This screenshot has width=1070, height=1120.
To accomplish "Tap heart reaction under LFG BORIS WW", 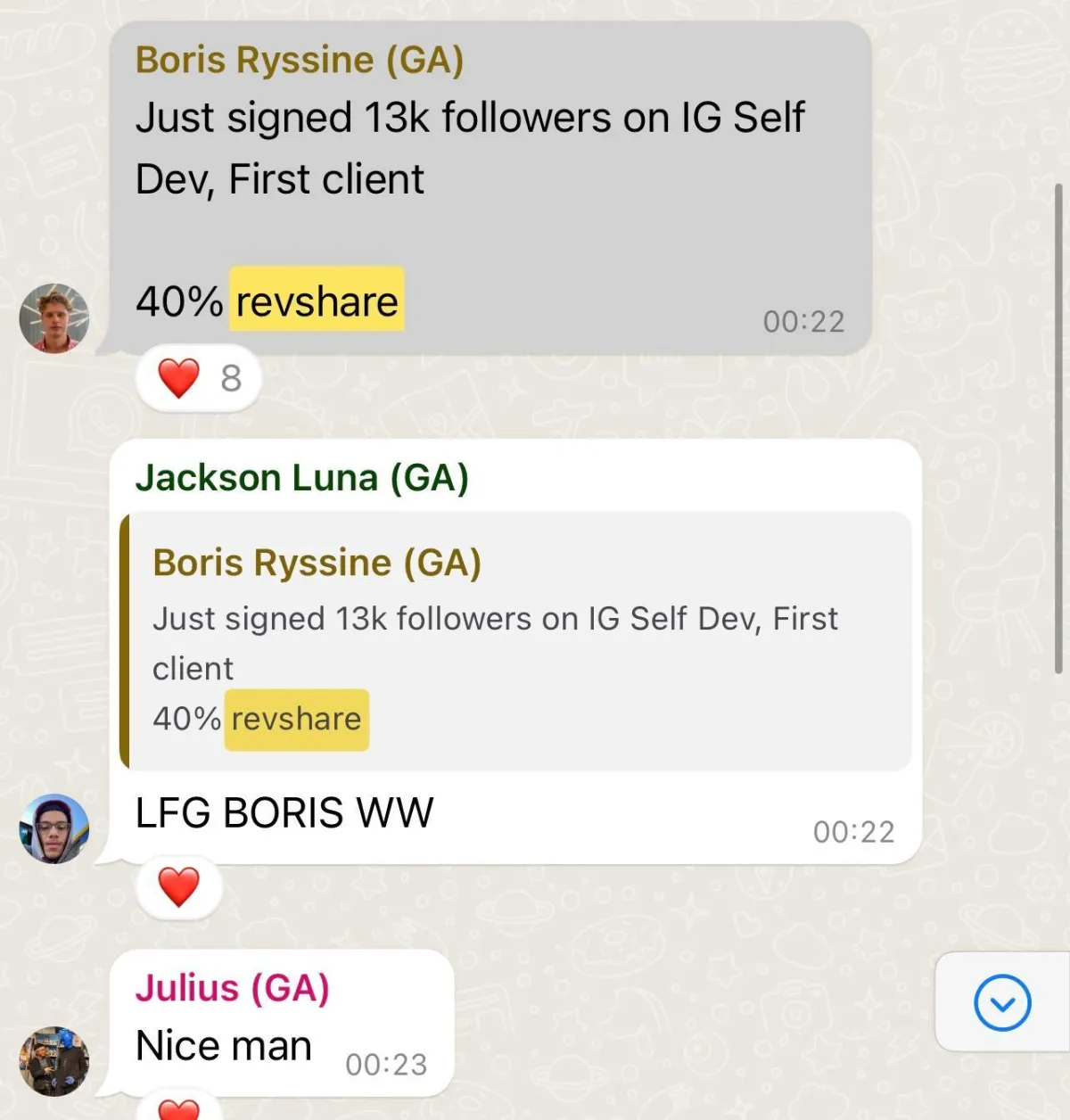I will click(178, 887).
